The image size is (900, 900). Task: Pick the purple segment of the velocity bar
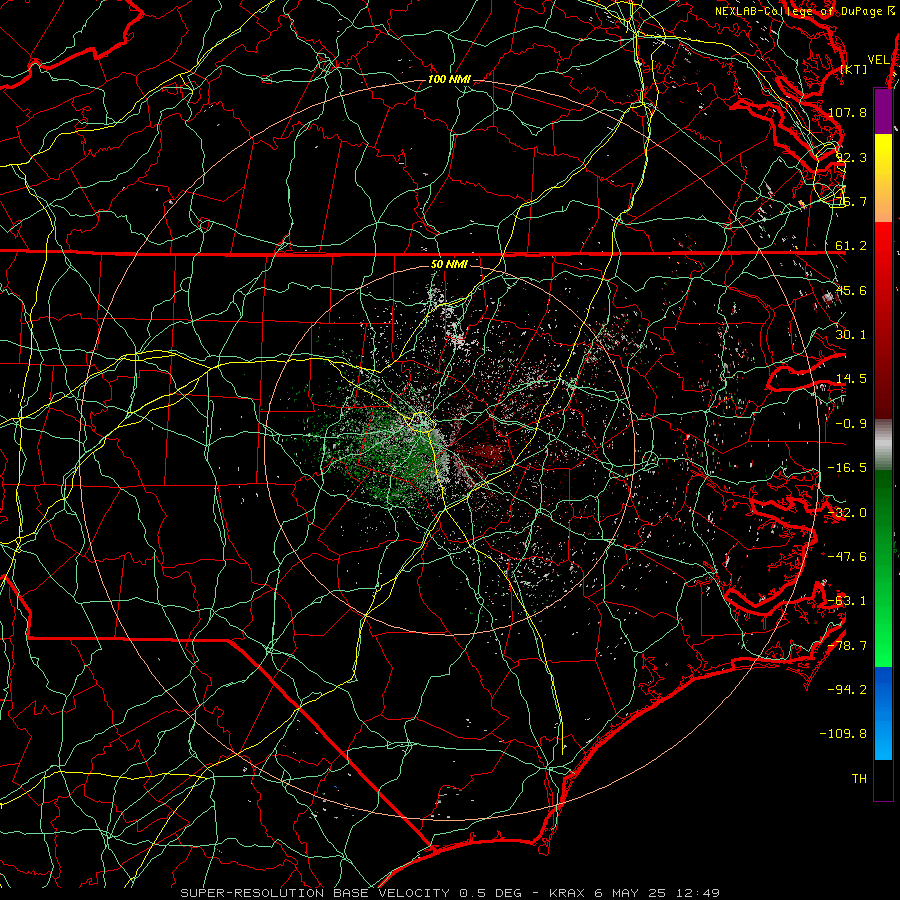[883, 111]
